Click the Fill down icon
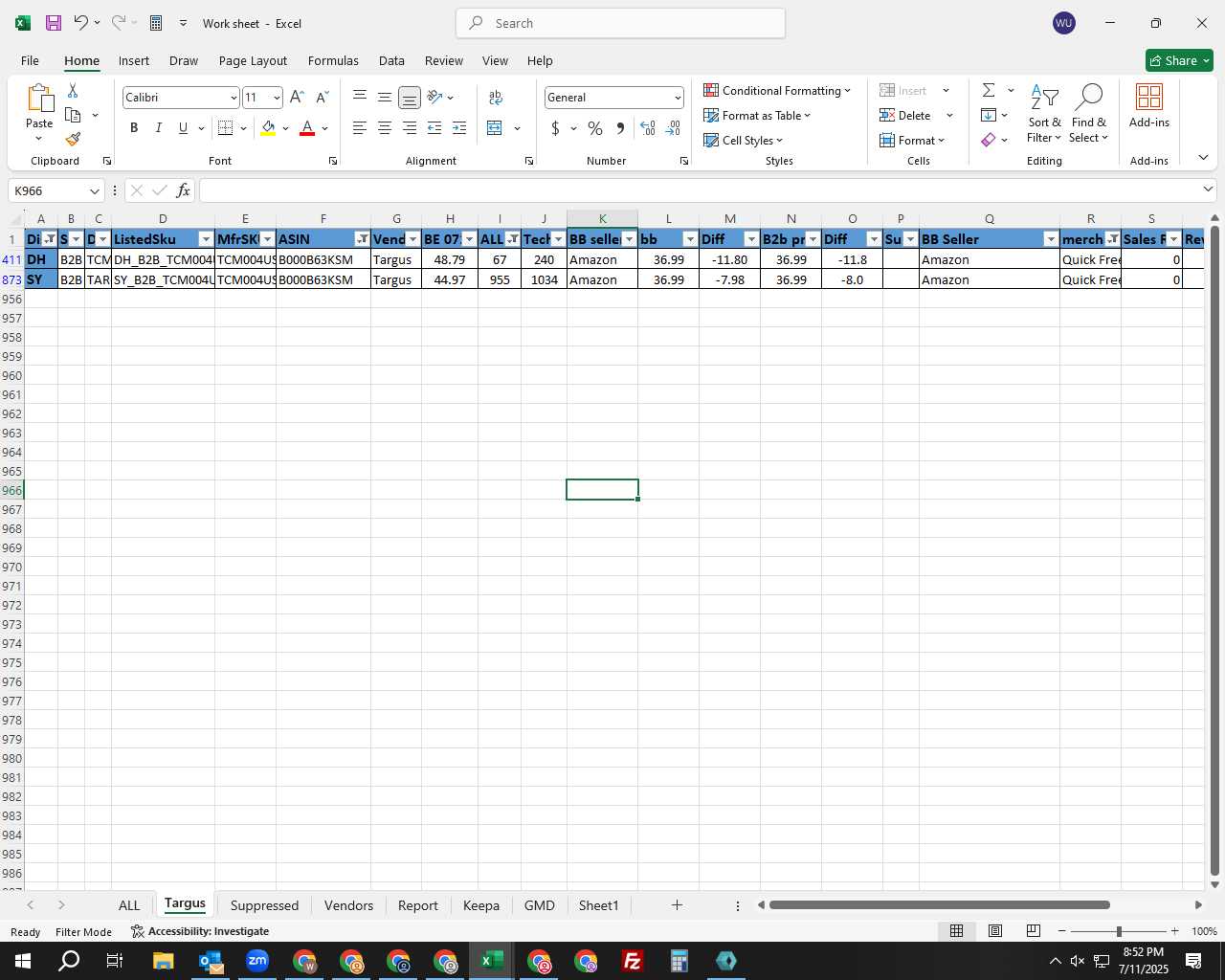 coord(989,116)
